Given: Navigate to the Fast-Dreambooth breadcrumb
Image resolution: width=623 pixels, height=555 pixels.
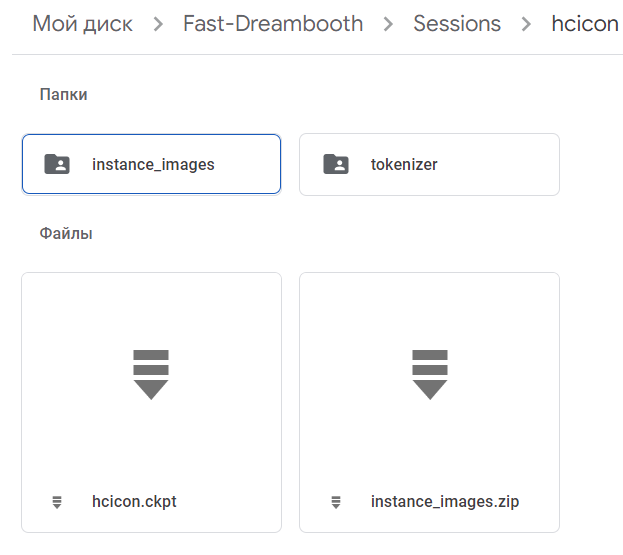Looking at the screenshot, I should [x=273, y=24].
